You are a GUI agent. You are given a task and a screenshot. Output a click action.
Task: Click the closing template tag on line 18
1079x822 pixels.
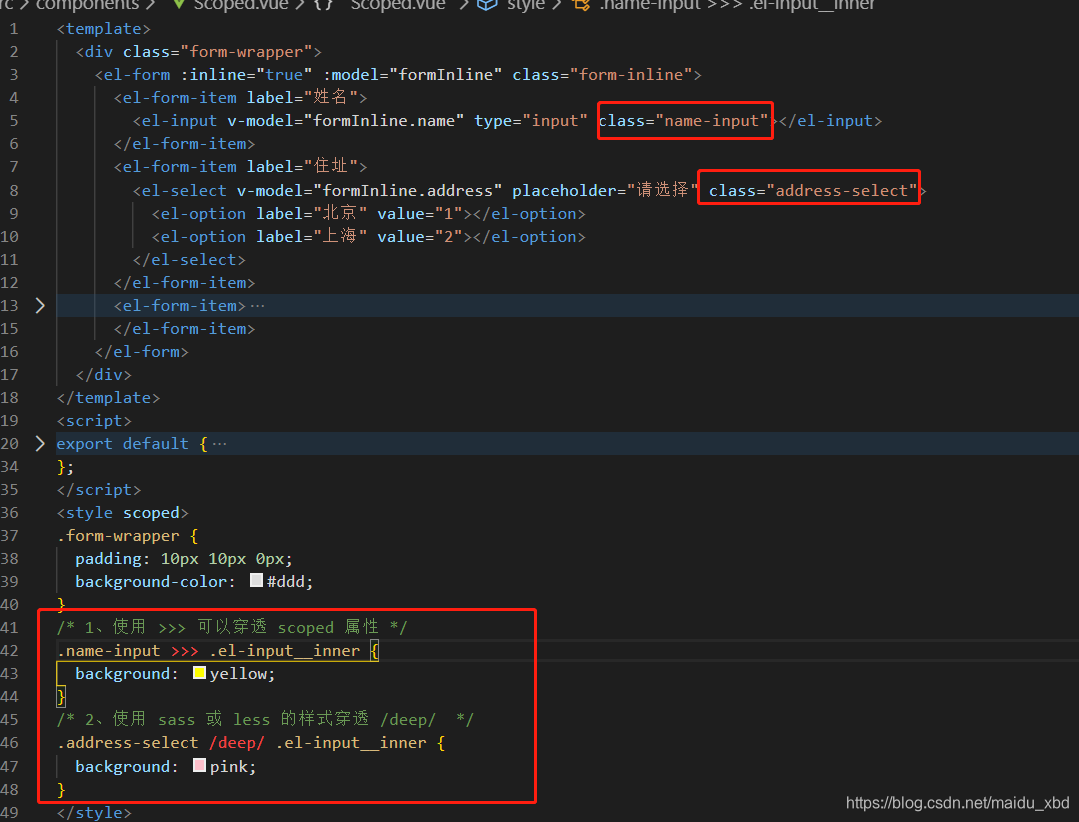pos(108,398)
